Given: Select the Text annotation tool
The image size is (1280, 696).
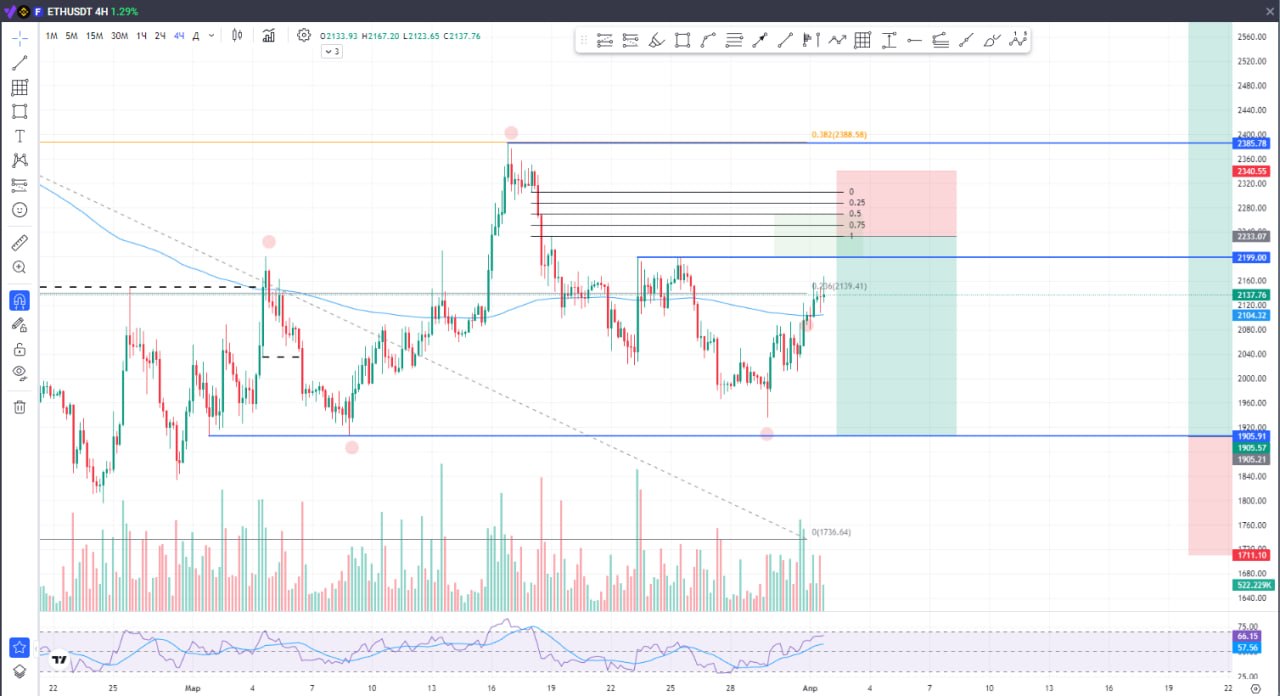Looking at the screenshot, I should [19, 136].
